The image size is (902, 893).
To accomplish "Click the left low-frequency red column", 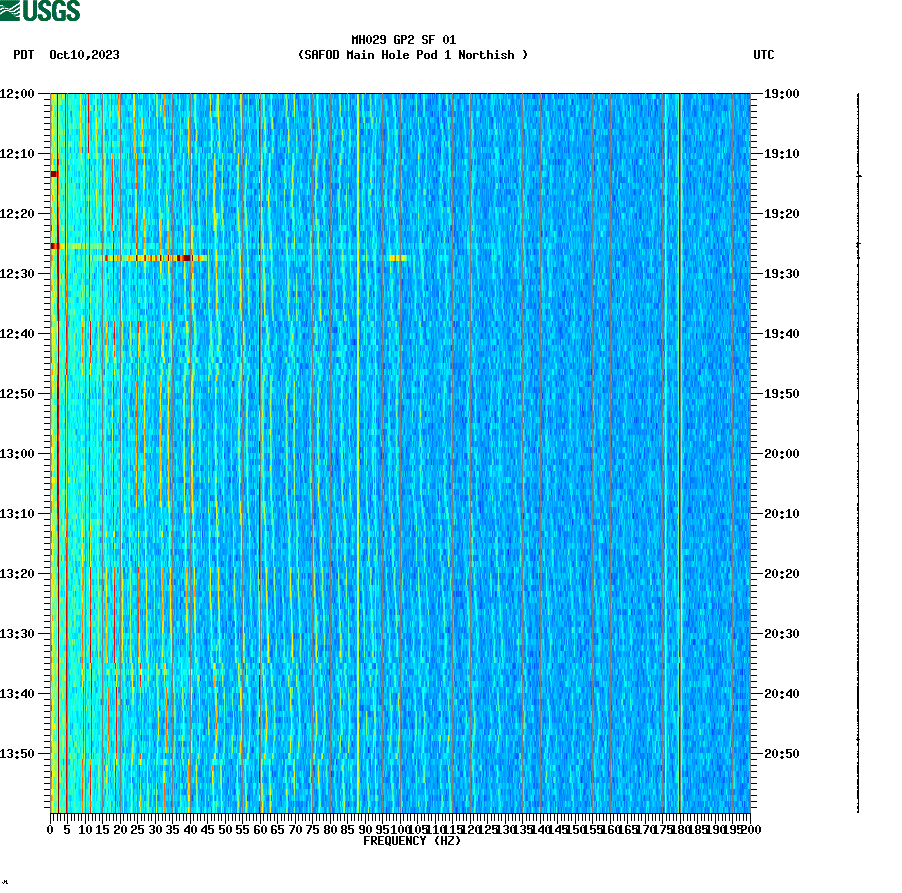I will tap(58, 450).
